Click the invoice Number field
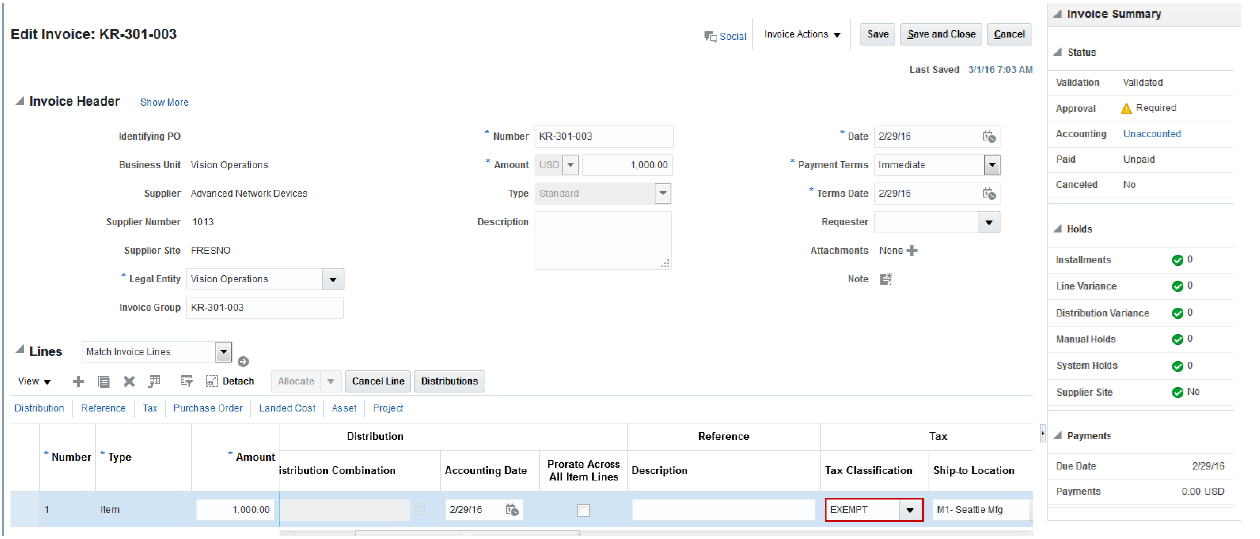1260x539 pixels. [603, 137]
